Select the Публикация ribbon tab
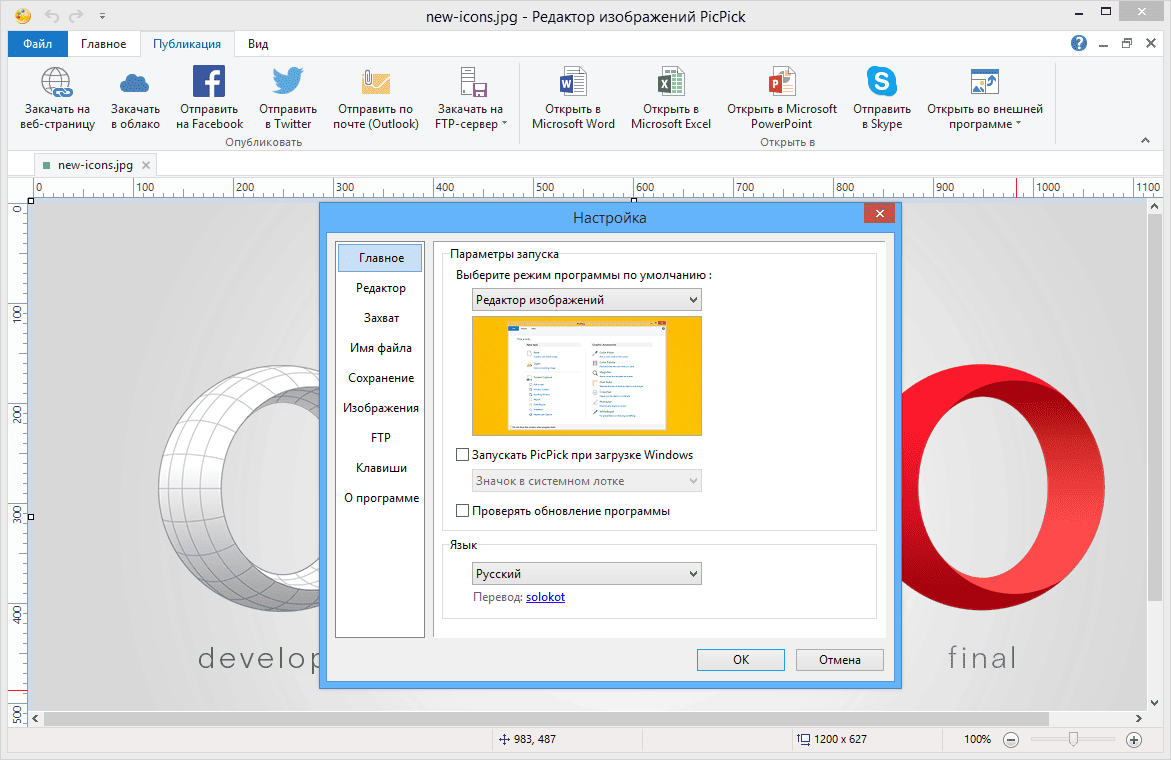 pos(187,44)
